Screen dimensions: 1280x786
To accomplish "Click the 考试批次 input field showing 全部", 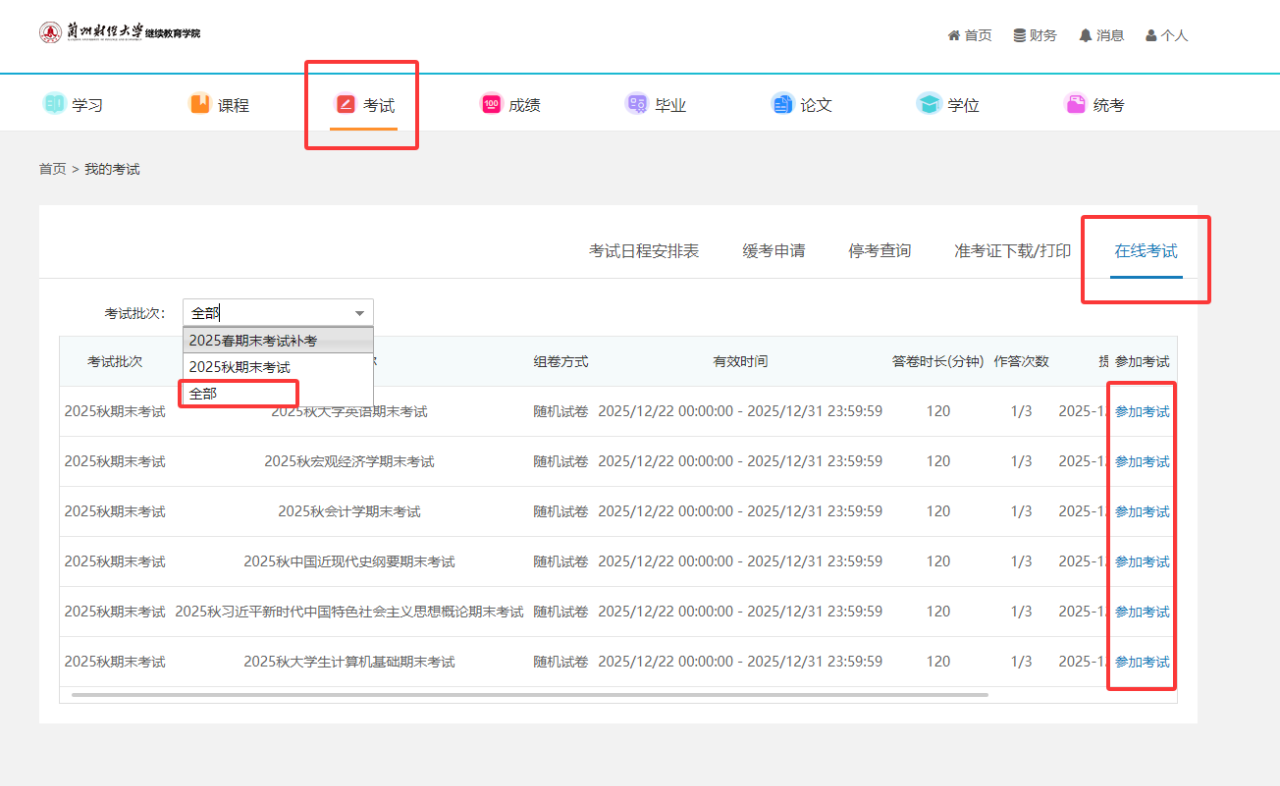I will (x=265, y=313).
